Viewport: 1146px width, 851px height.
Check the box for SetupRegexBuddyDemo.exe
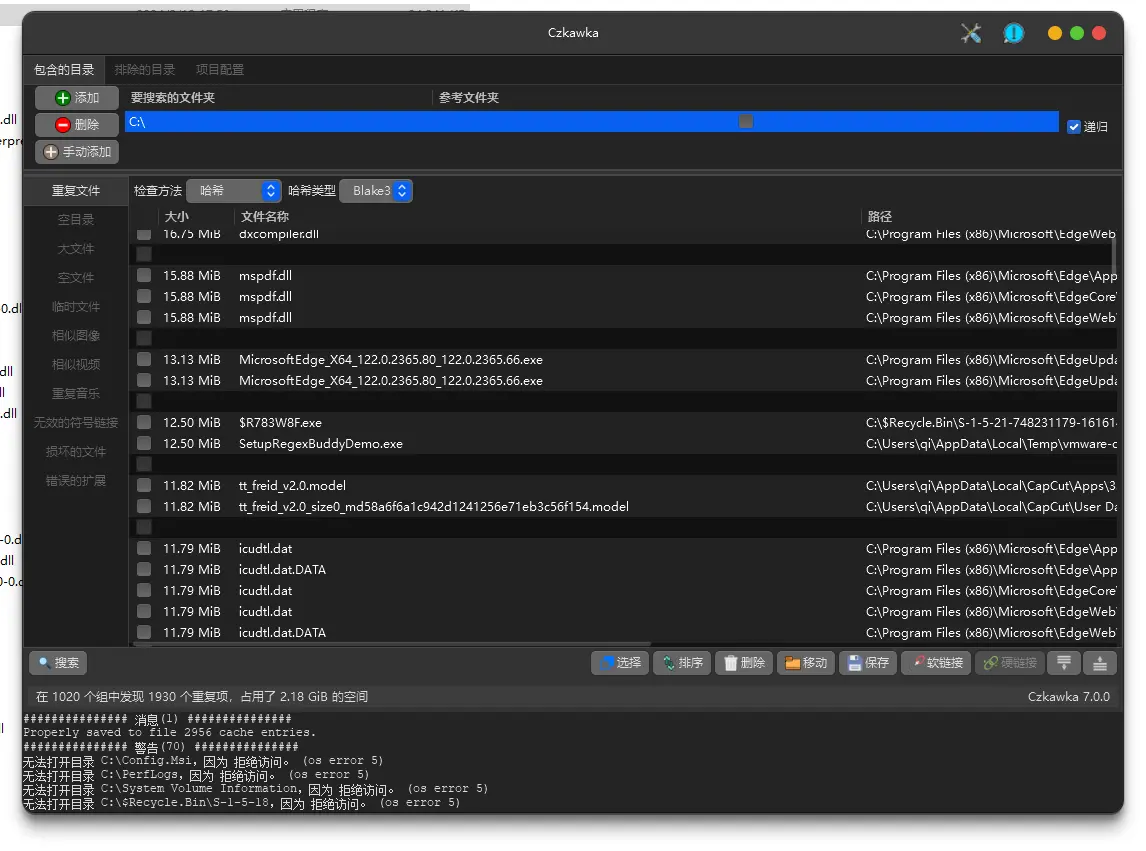(144, 443)
